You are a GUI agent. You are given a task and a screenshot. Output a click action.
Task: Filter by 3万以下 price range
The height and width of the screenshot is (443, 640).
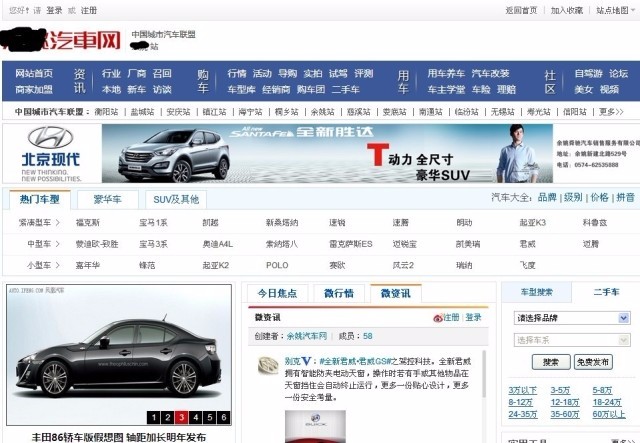coord(522,390)
